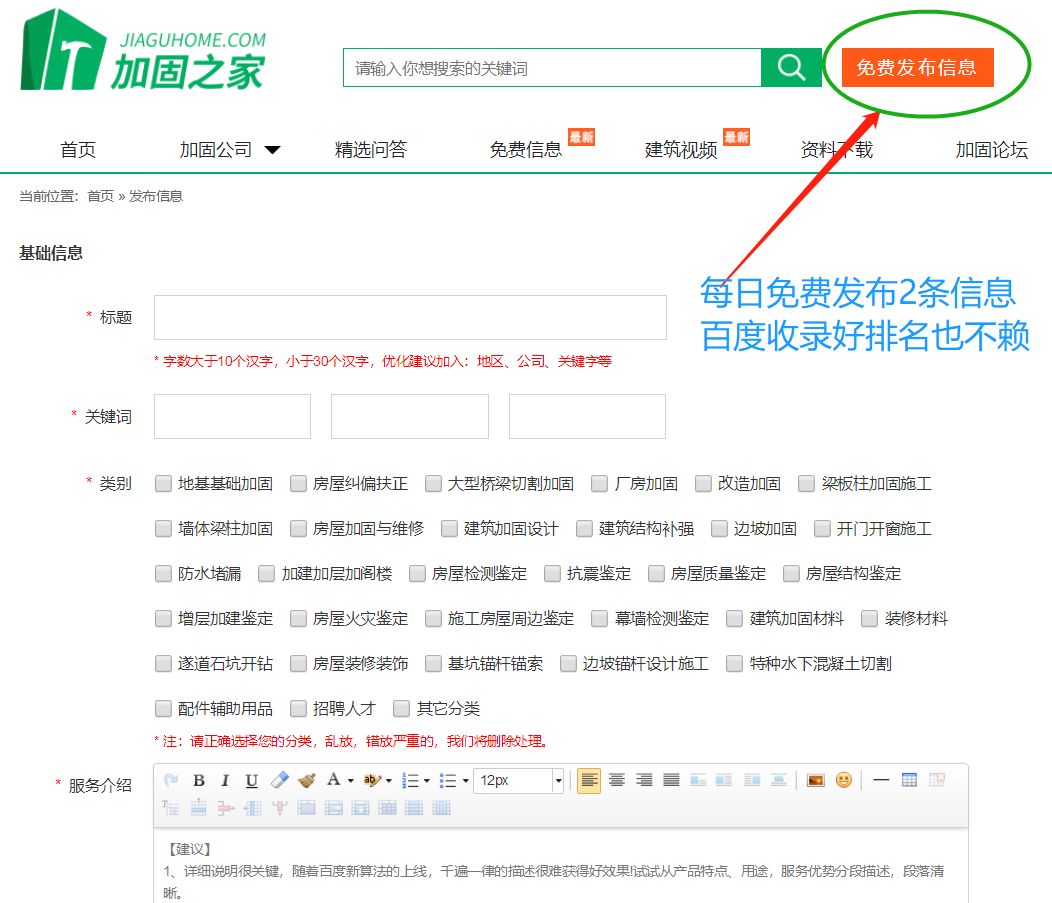Viewport: 1052px width, 903px height.
Task: Apply italic formatting in editor
Action: point(225,781)
